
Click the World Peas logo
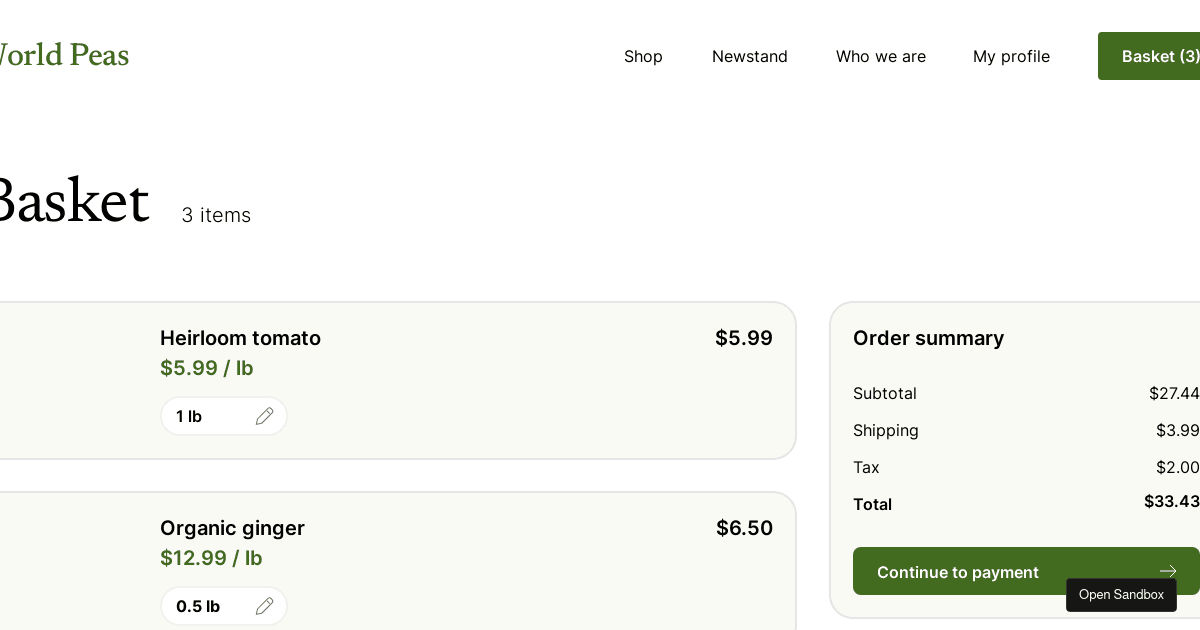point(60,55)
